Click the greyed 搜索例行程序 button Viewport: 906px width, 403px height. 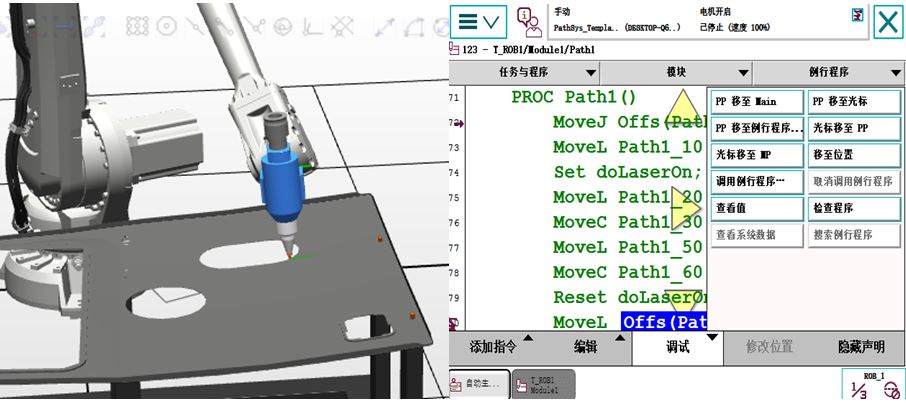tap(854, 235)
